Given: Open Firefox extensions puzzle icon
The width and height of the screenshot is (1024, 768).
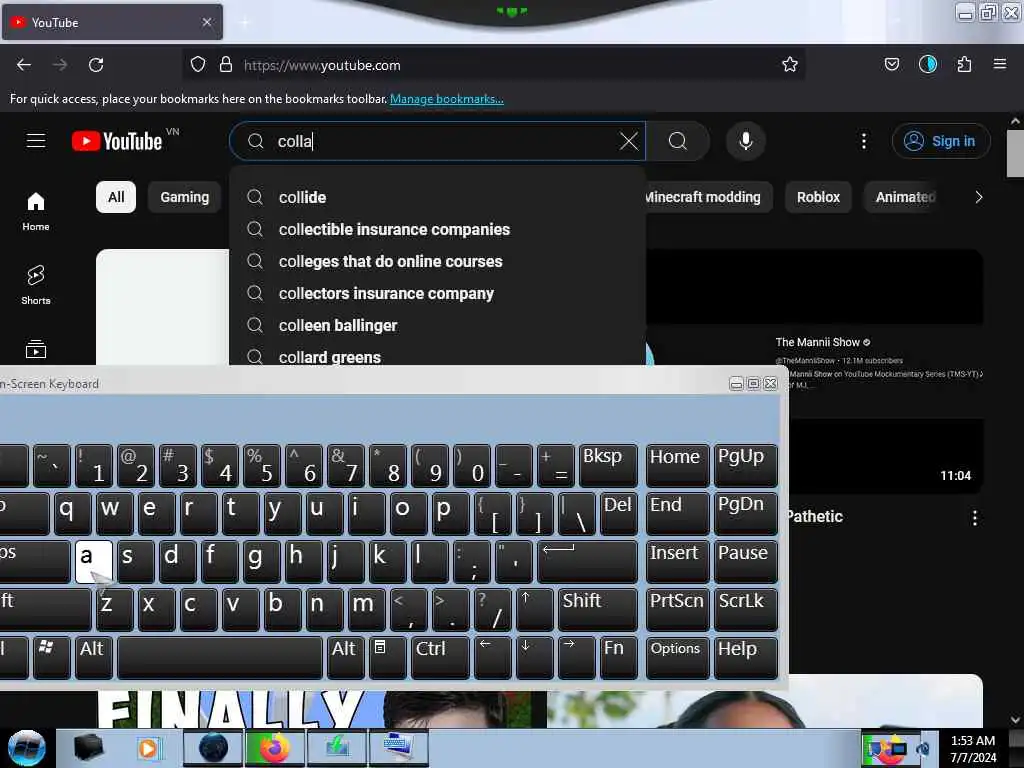Looking at the screenshot, I should click(x=964, y=65).
